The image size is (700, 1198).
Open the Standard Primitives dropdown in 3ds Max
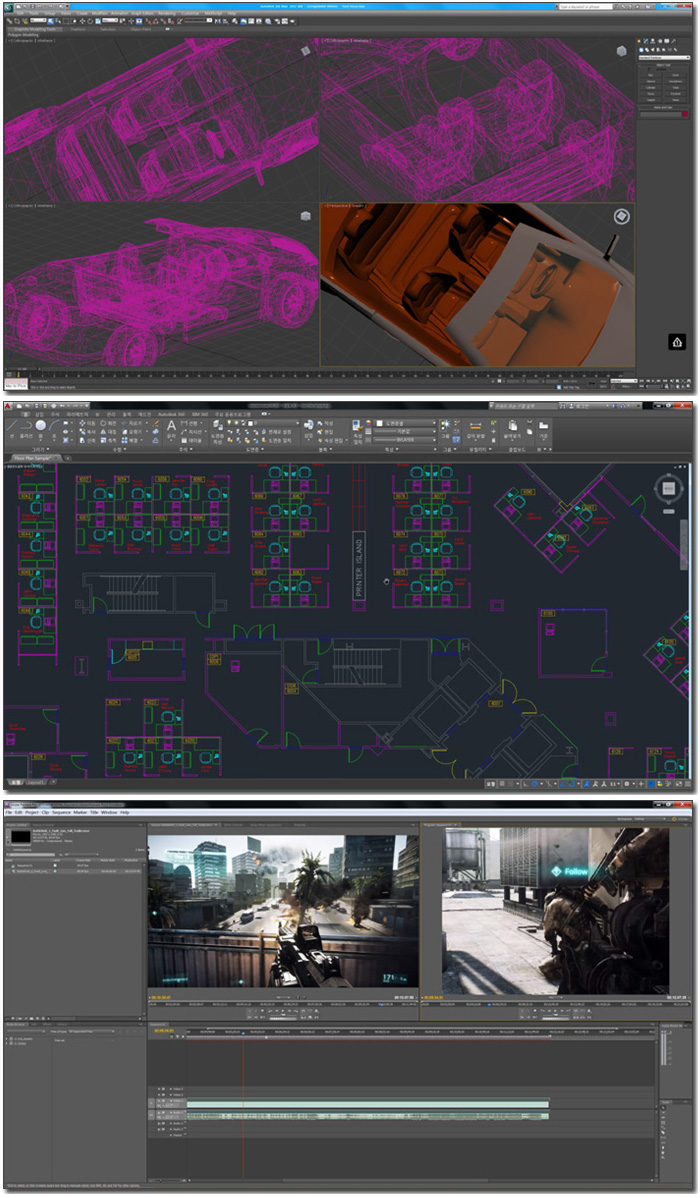(x=664, y=57)
